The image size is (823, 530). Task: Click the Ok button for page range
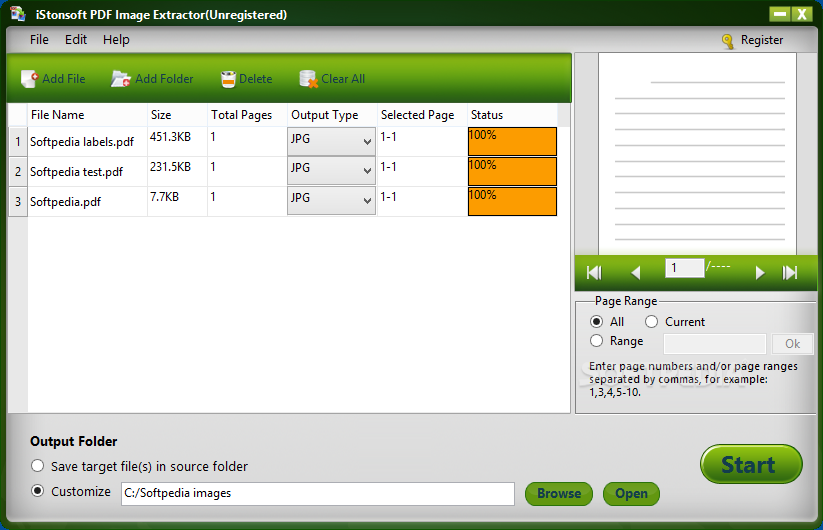click(793, 344)
